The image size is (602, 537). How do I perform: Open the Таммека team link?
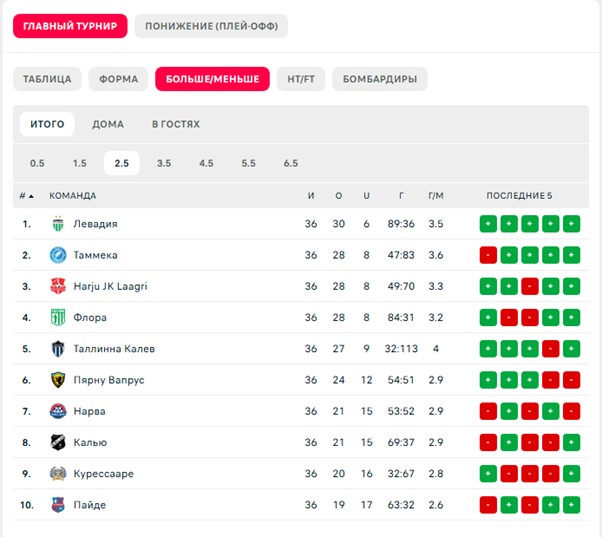click(95, 255)
